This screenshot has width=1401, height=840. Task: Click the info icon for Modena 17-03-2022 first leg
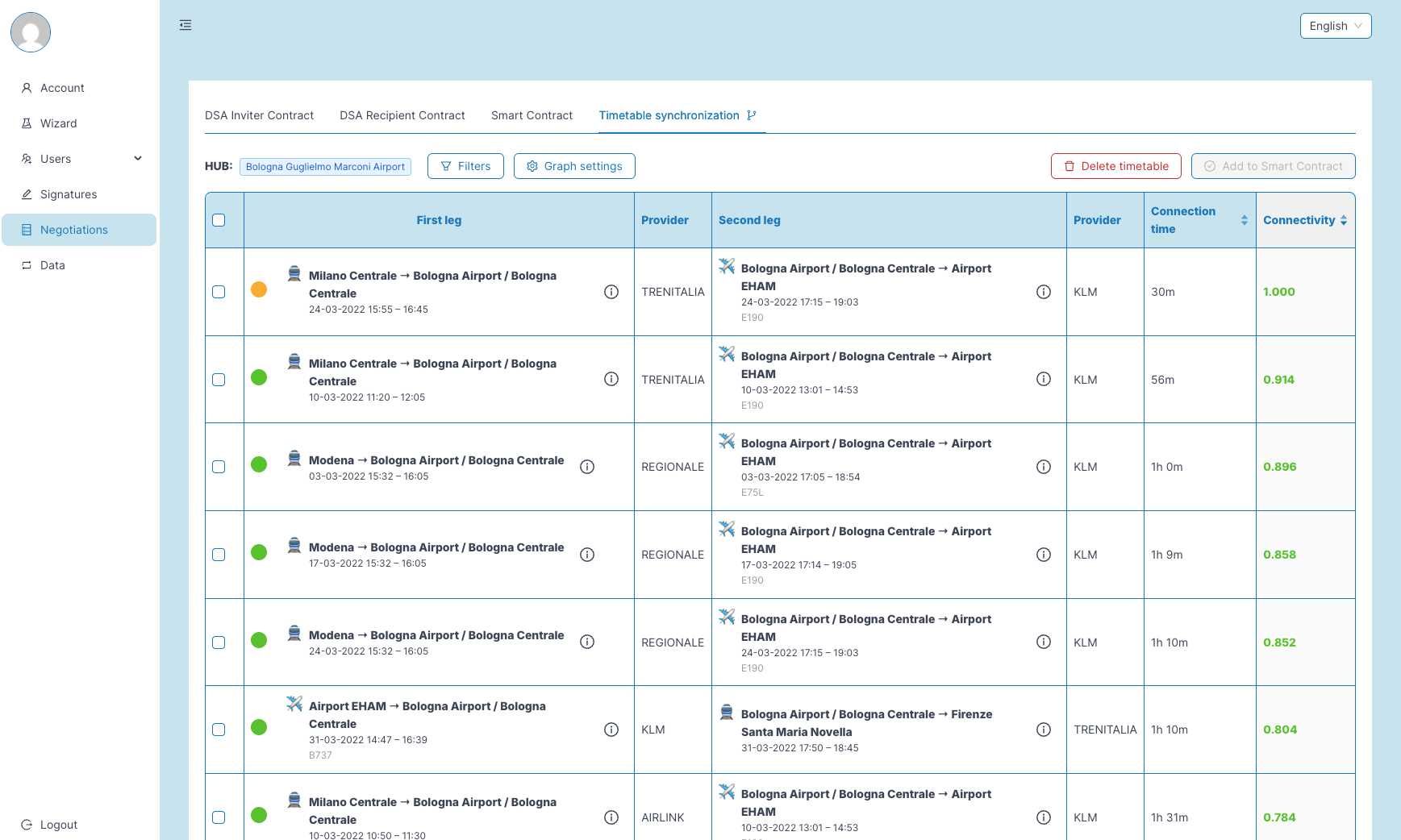pos(587,555)
